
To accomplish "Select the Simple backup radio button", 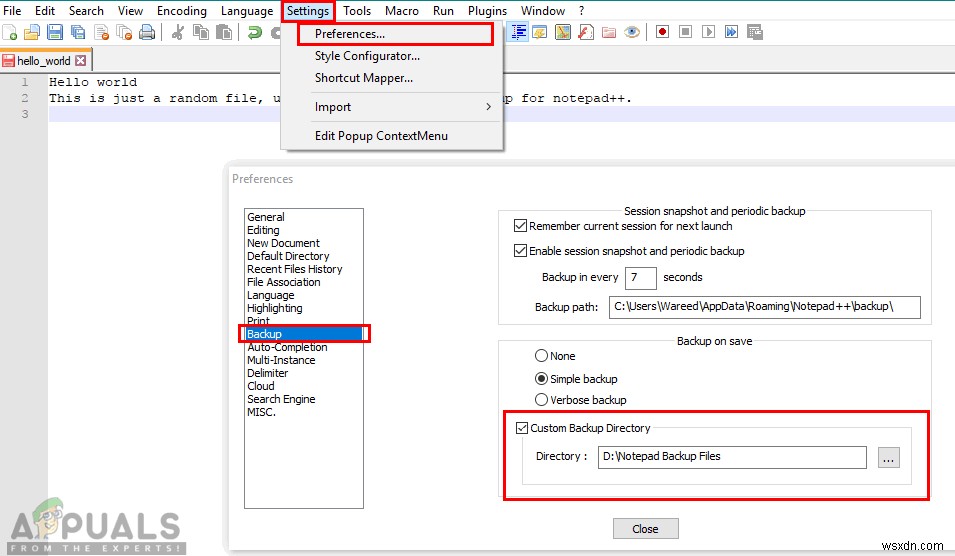I will [x=541, y=379].
